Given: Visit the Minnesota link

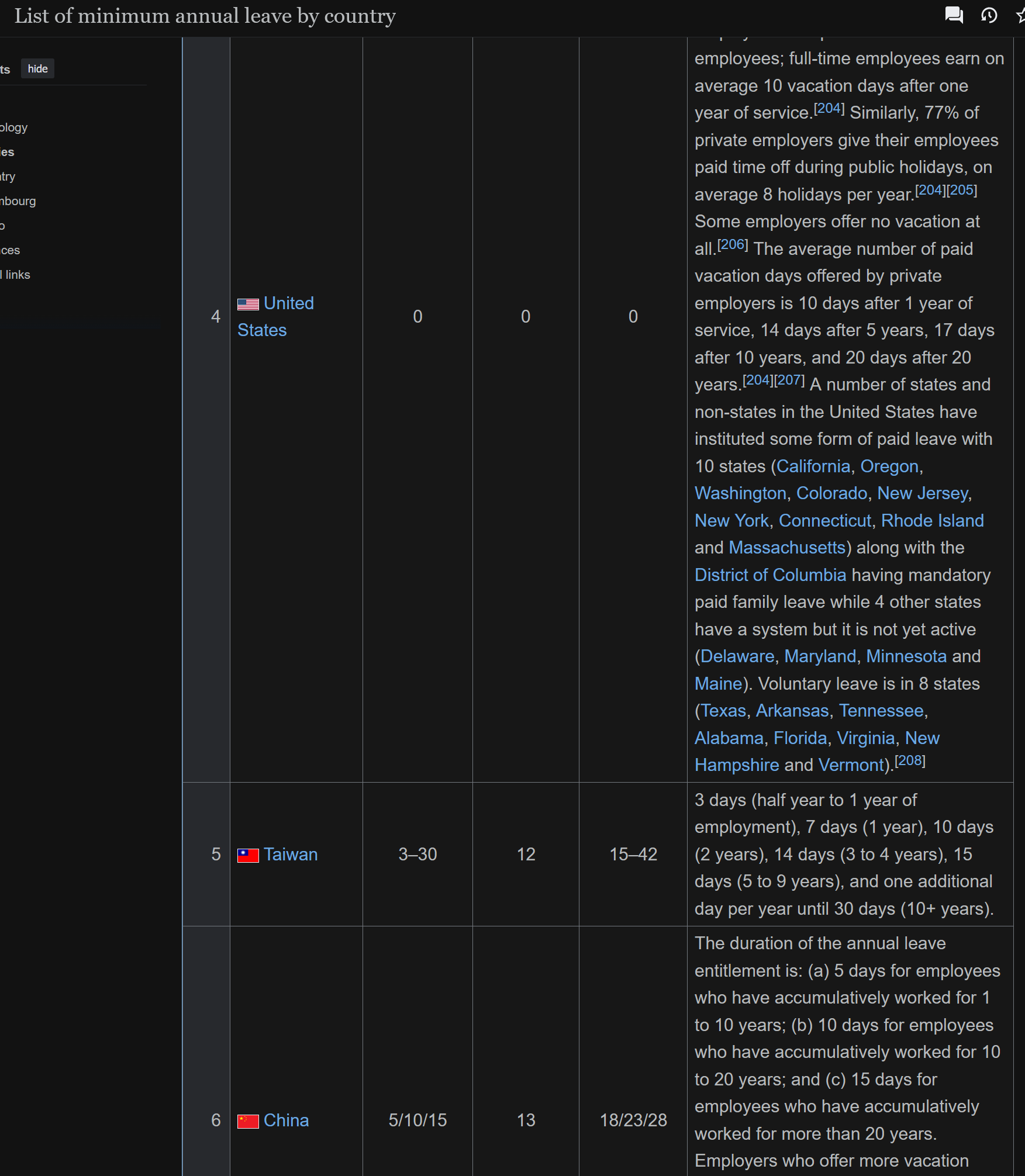Looking at the screenshot, I should tap(906, 656).
